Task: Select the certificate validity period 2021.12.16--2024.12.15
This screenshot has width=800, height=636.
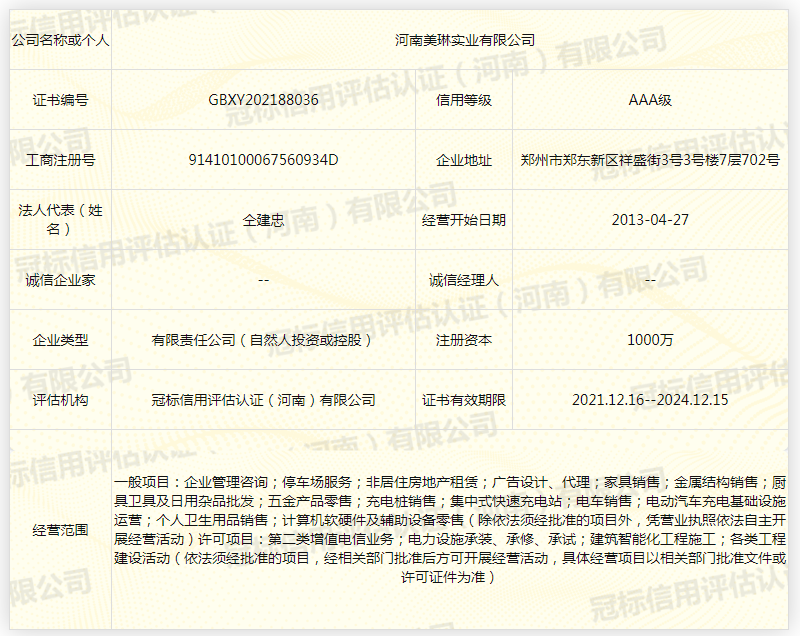Action: click(x=650, y=400)
